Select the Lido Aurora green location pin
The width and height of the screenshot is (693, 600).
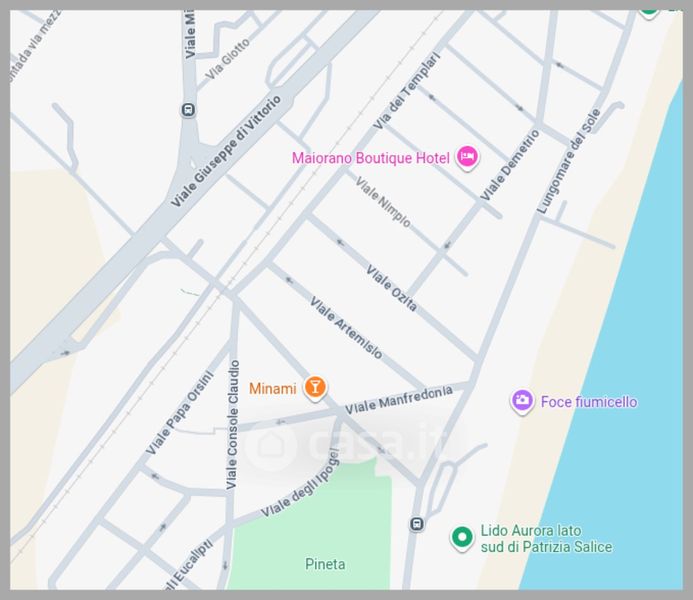[x=462, y=538]
